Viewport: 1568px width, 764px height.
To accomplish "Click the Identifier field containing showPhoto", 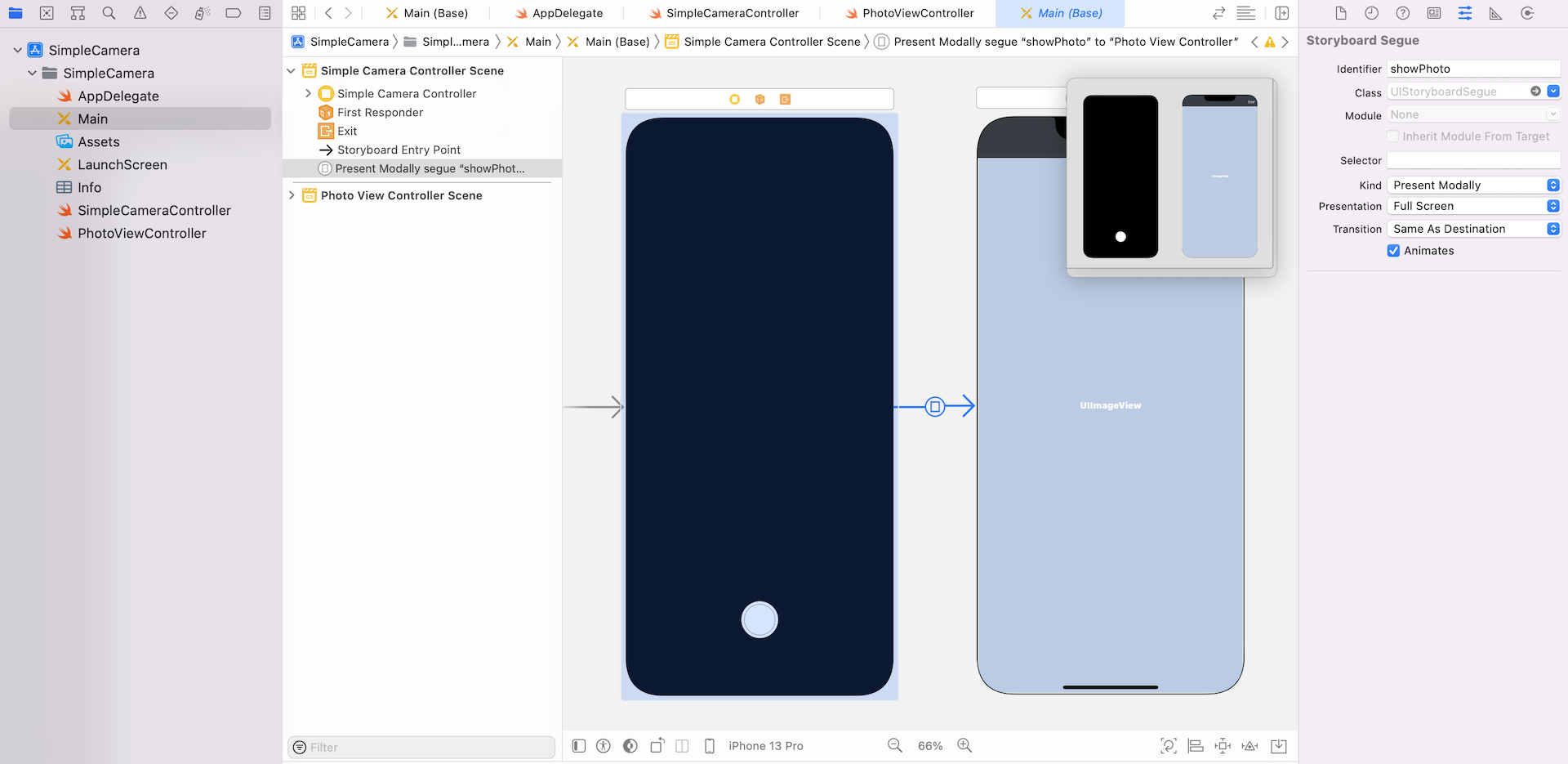I will [x=1472, y=69].
